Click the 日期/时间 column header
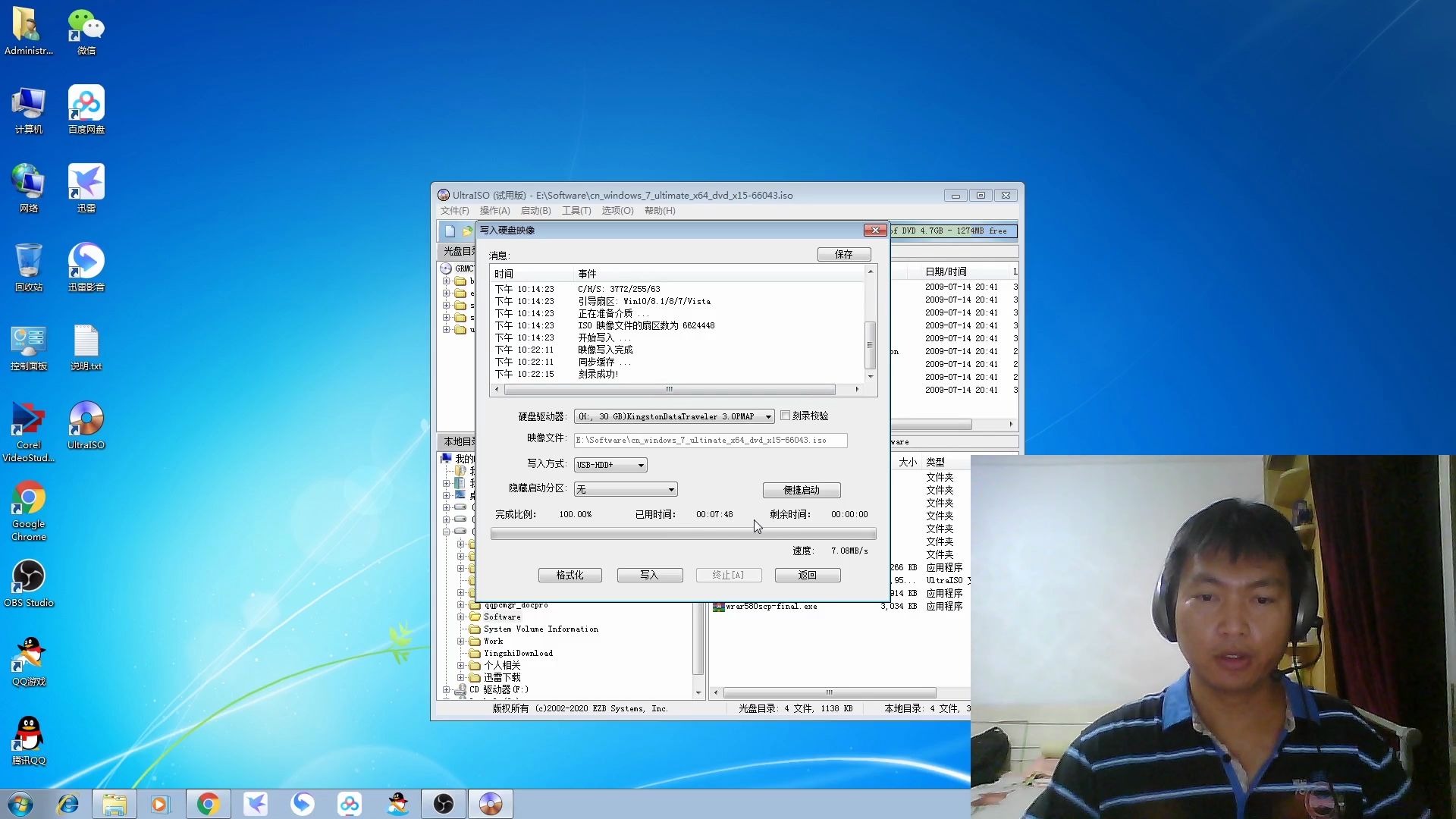The height and width of the screenshot is (819, 1456). tap(946, 272)
